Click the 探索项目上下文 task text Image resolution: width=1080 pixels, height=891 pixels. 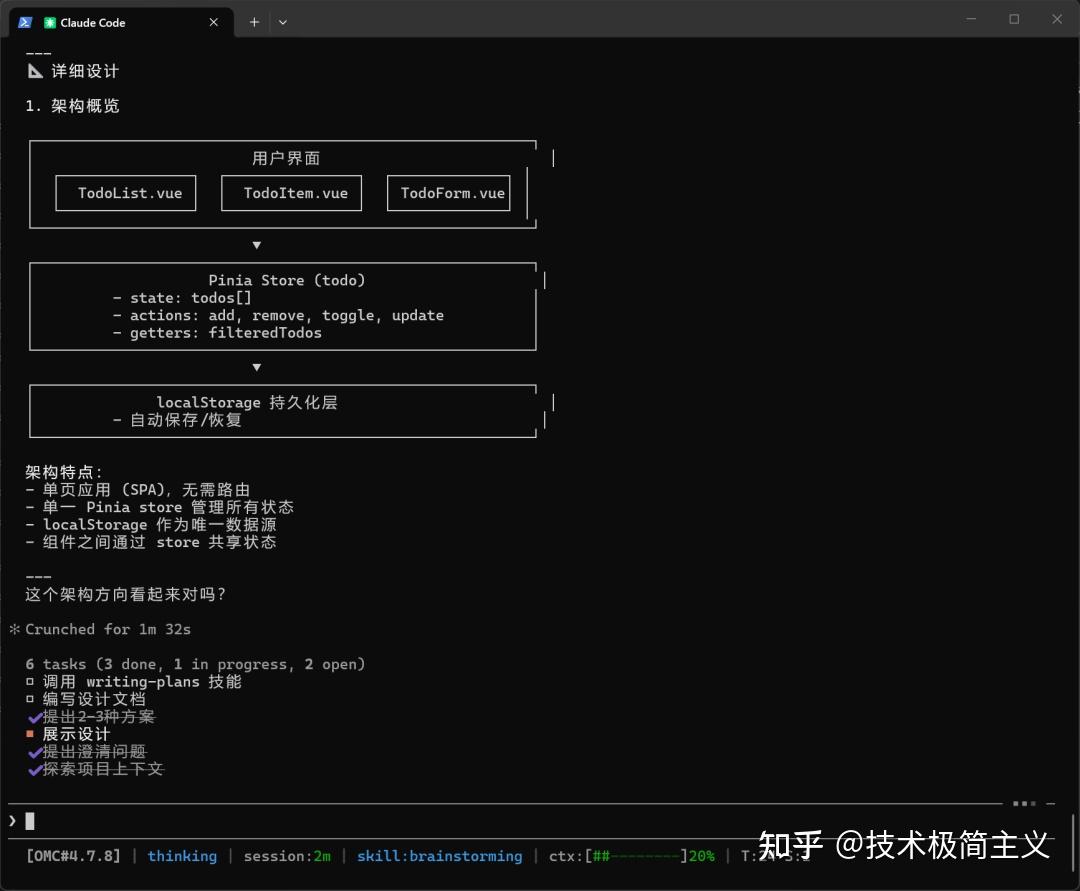tap(103, 769)
